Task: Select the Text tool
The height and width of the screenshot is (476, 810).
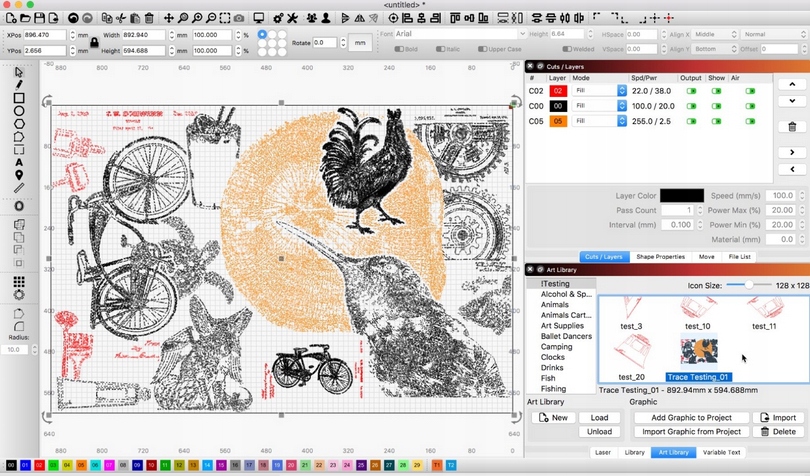Action: (x=19, y=162)
